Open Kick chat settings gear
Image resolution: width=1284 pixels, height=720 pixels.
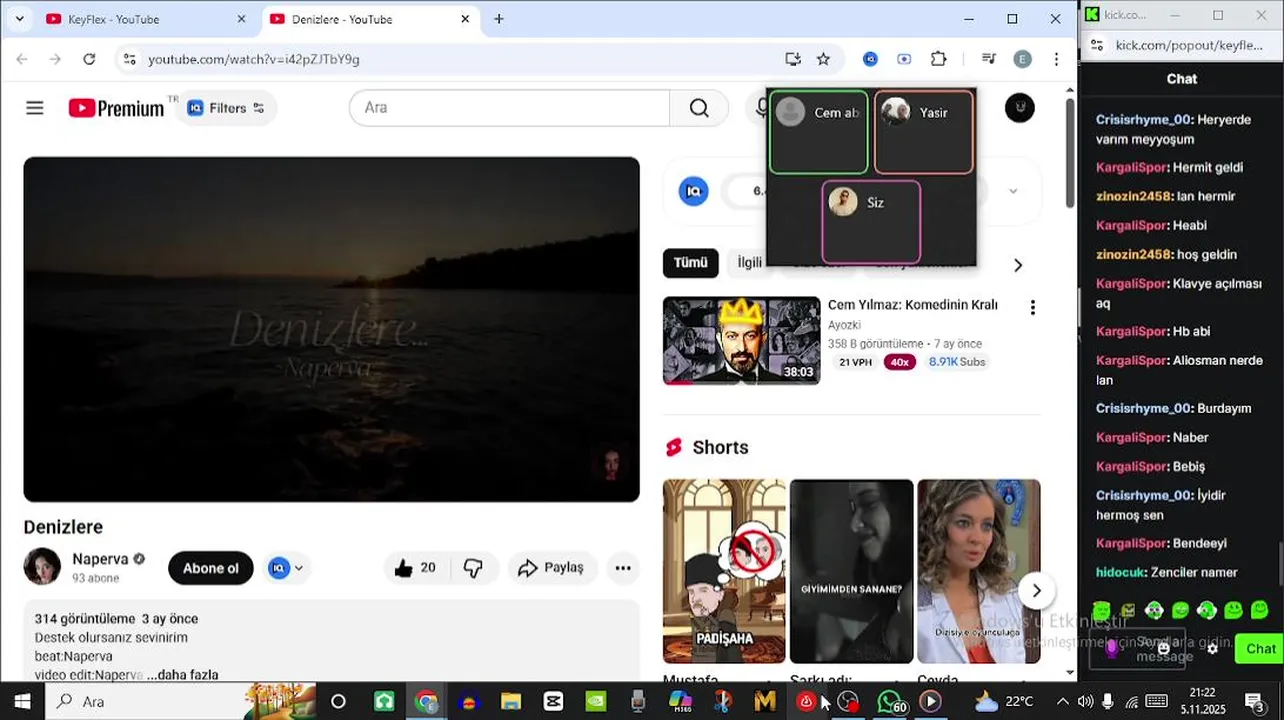coord(1212,648)
